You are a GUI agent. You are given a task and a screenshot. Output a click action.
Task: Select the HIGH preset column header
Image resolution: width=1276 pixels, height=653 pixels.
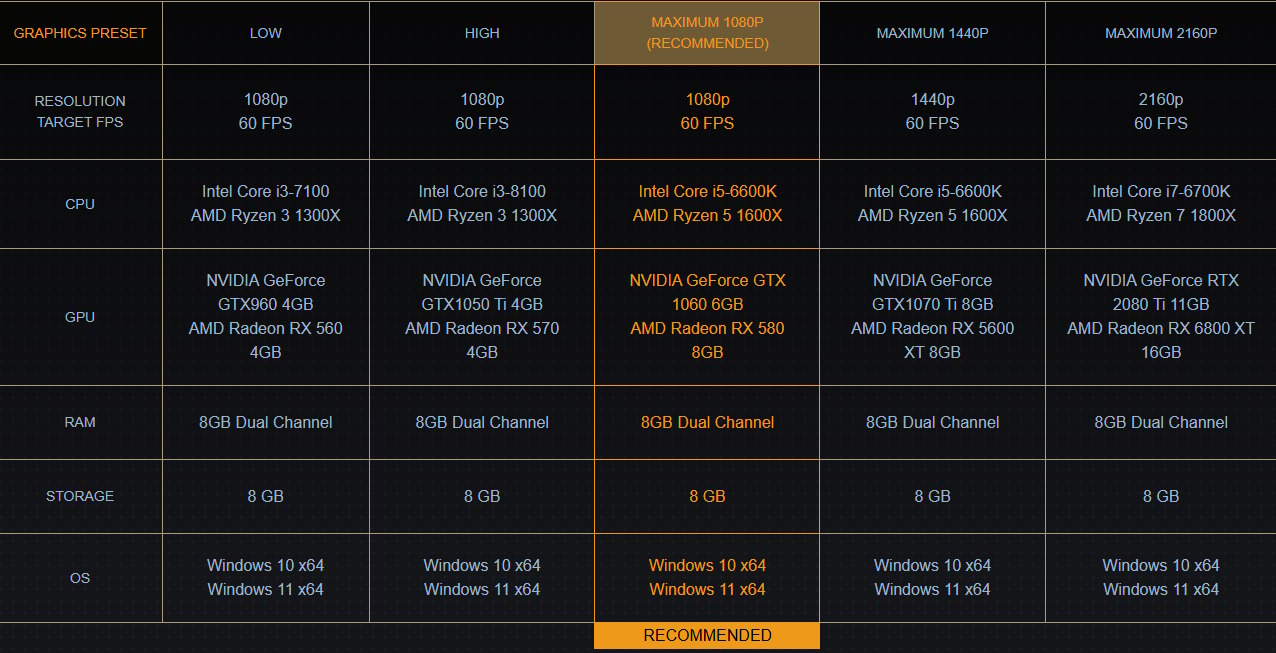(482, 33)
